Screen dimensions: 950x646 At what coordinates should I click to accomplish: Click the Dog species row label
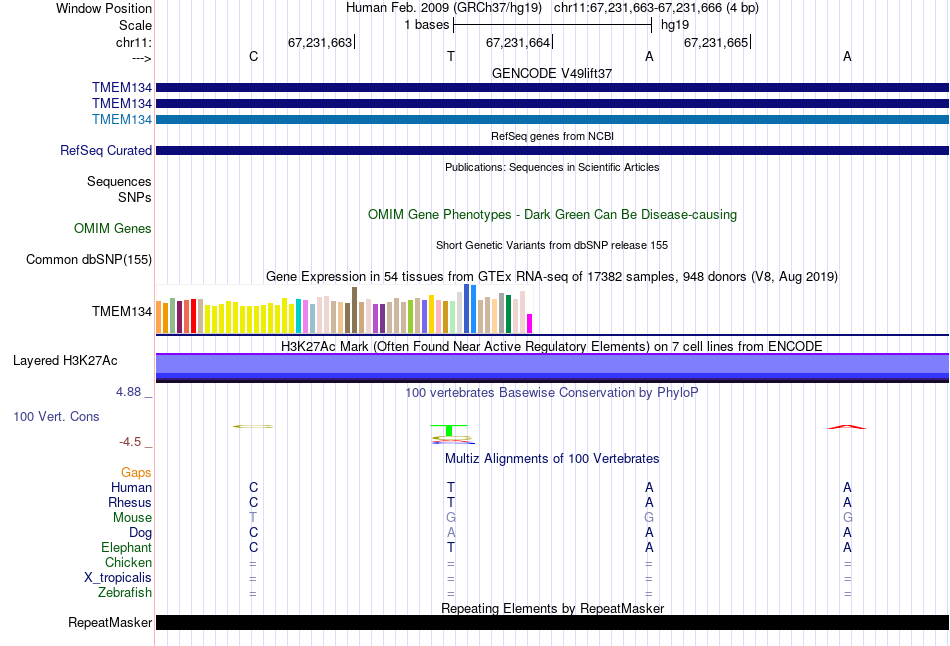click(x=140, y=533)
